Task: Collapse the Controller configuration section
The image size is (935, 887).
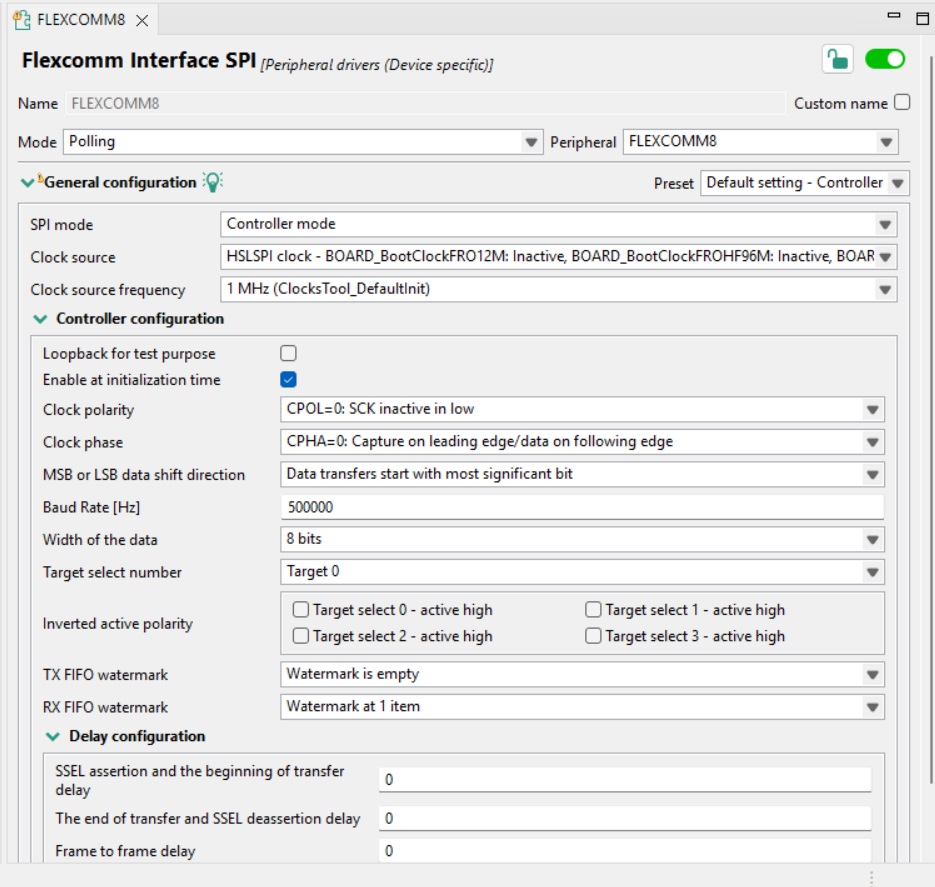Action: (41, 319)
